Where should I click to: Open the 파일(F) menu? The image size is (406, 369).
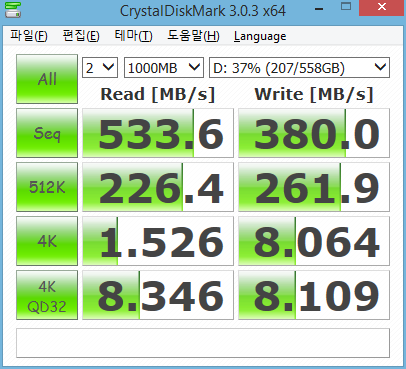click(29, 36)
